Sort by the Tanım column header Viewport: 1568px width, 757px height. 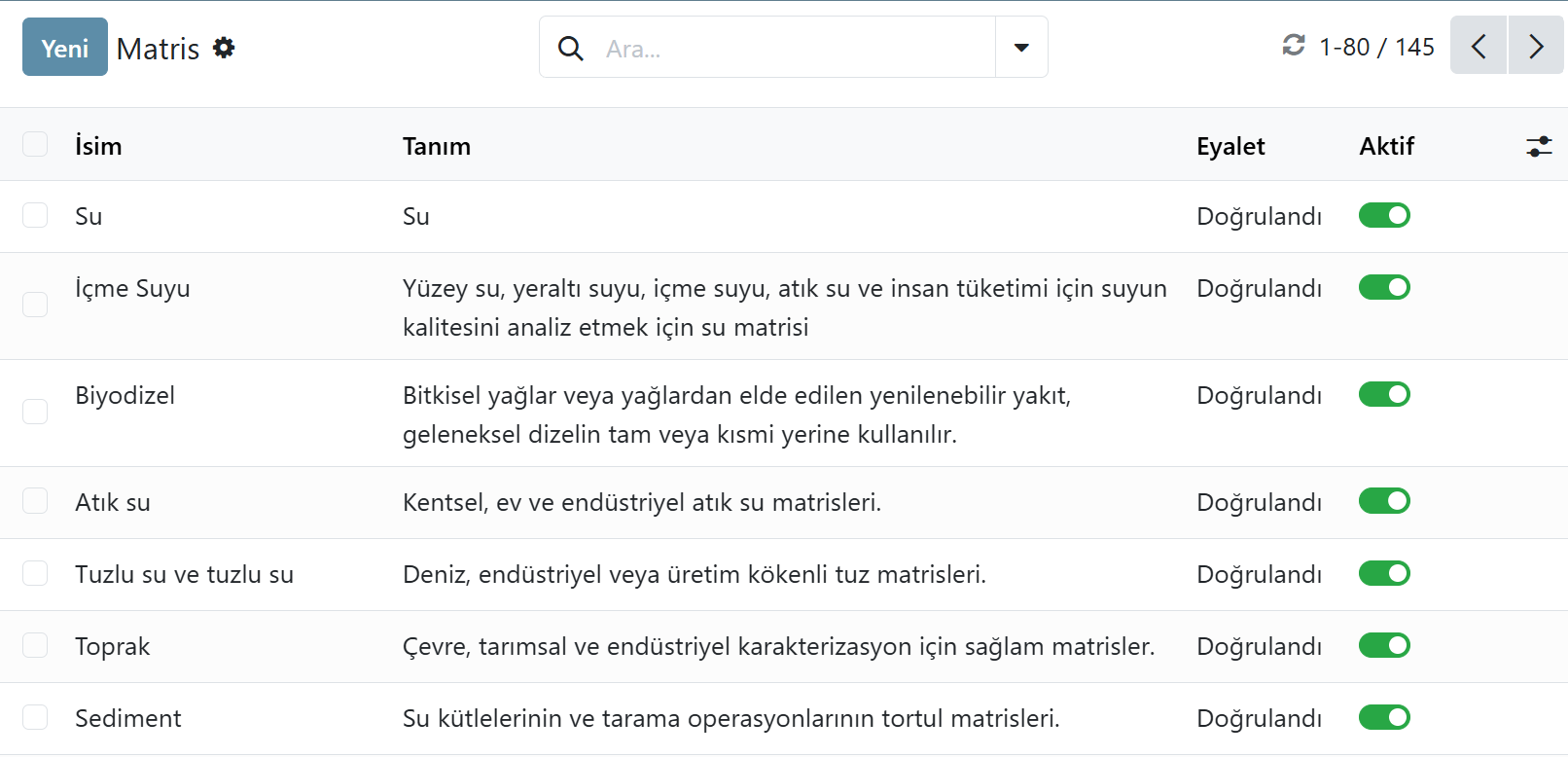pyautogui.click(x=437, y=146)
